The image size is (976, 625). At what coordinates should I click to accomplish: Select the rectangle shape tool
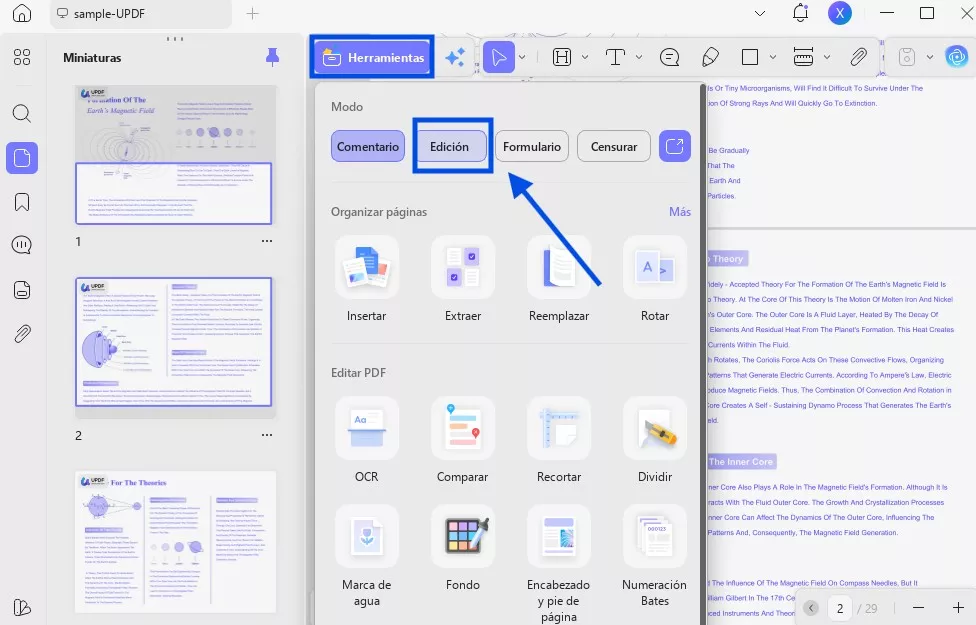[x=750, y=57]
